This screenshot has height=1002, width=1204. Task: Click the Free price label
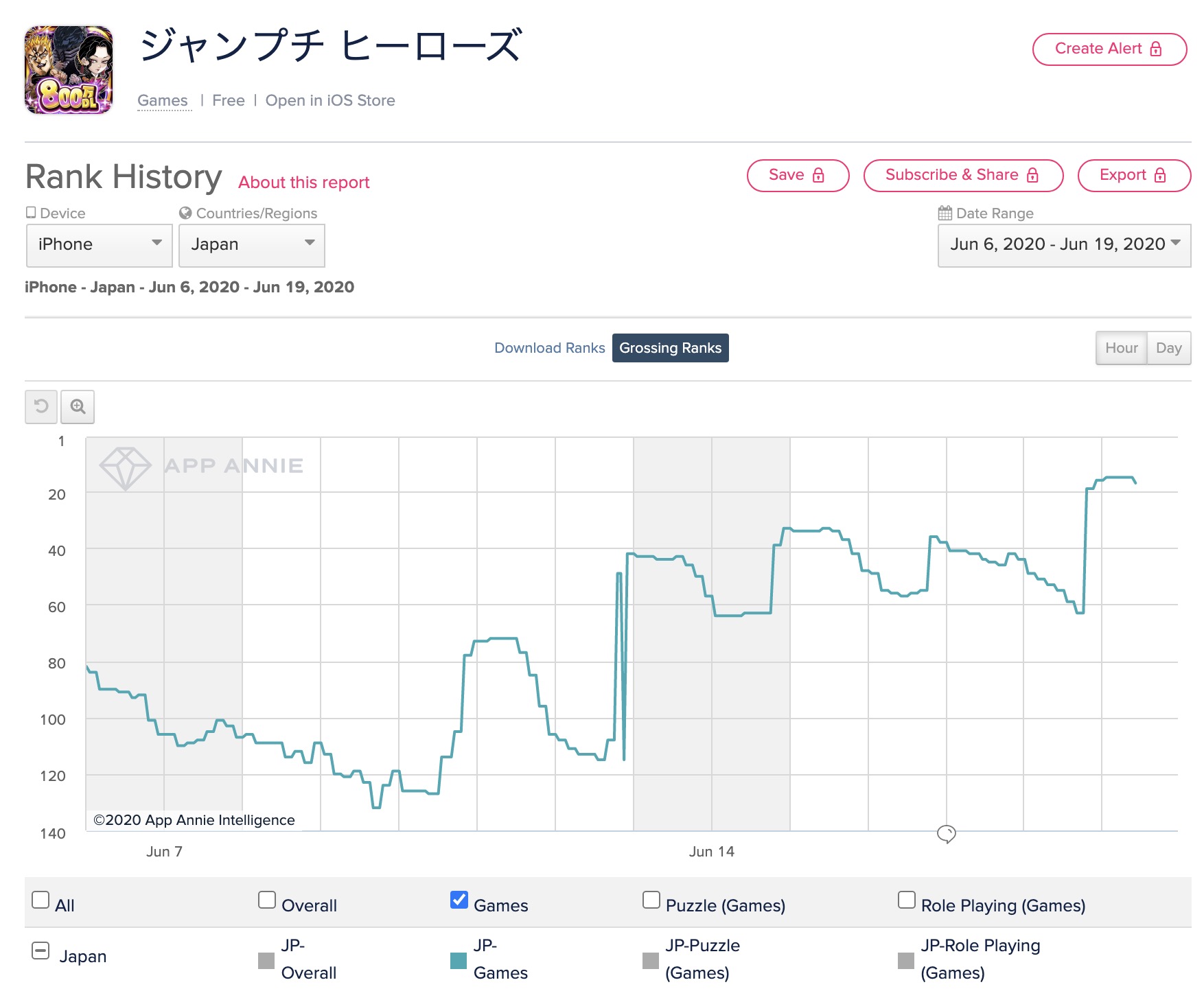click(x=229, y=100)
